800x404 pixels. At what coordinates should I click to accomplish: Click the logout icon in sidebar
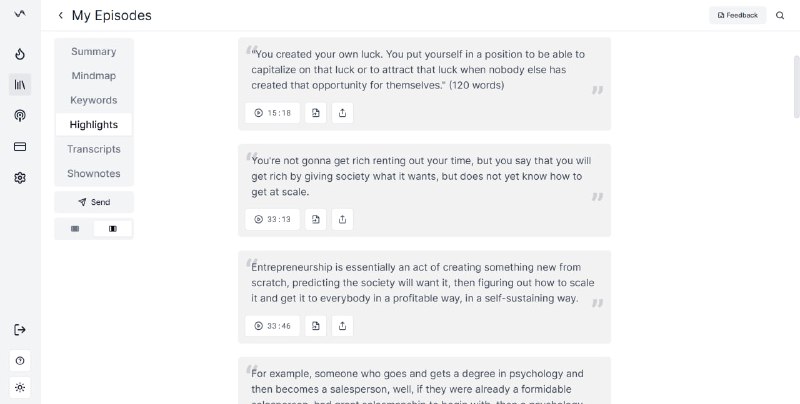click(x=20, y=330)
